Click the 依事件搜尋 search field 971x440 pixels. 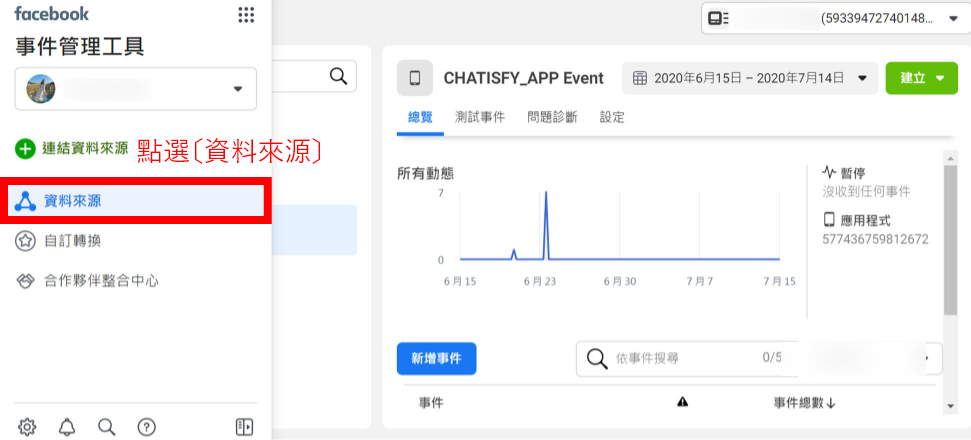(680, 358)
